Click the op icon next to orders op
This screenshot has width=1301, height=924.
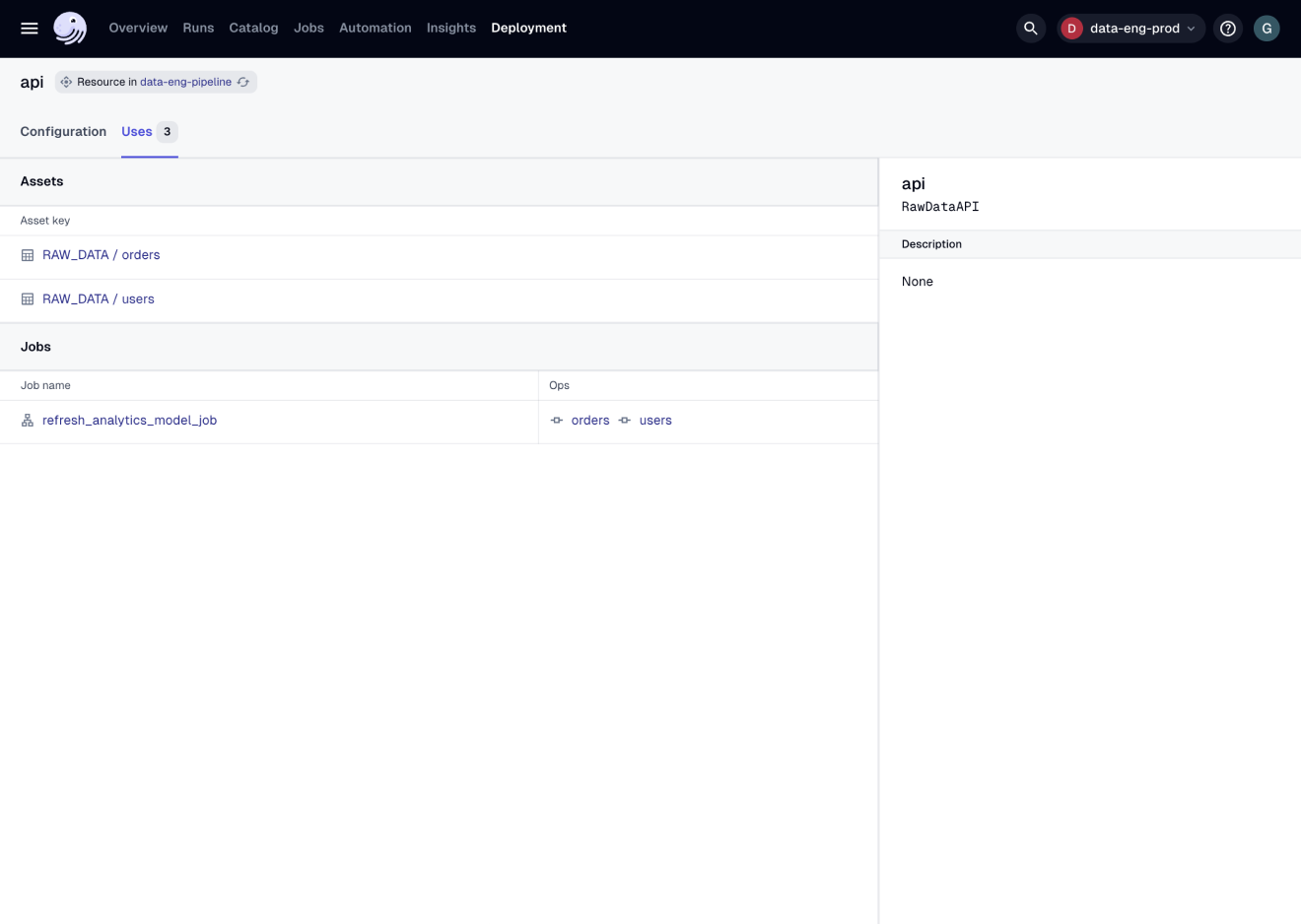pyautogui.click(x=557, y=420)
